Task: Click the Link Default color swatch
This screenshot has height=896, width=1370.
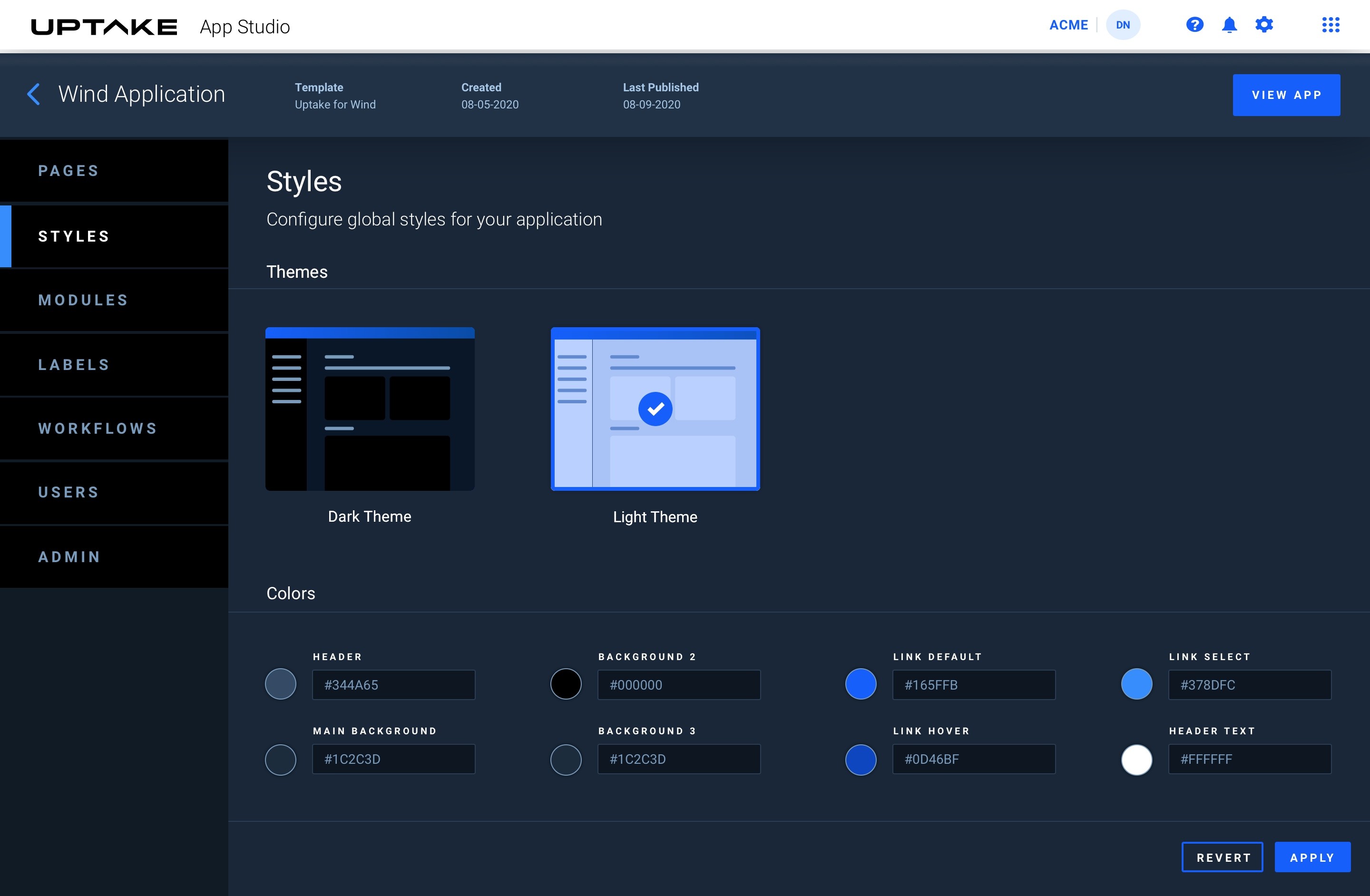Action: (x=861, y=684)
